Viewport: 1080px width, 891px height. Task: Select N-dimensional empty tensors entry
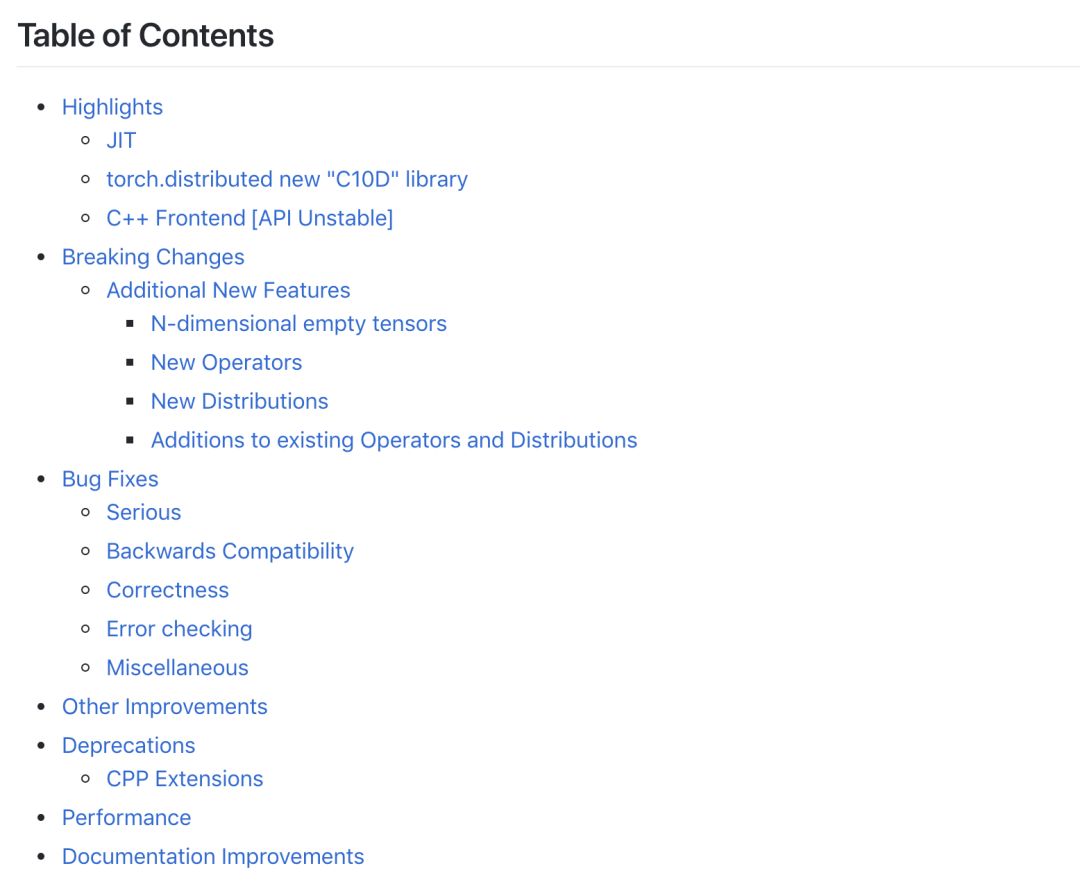[x=299, y=324]
